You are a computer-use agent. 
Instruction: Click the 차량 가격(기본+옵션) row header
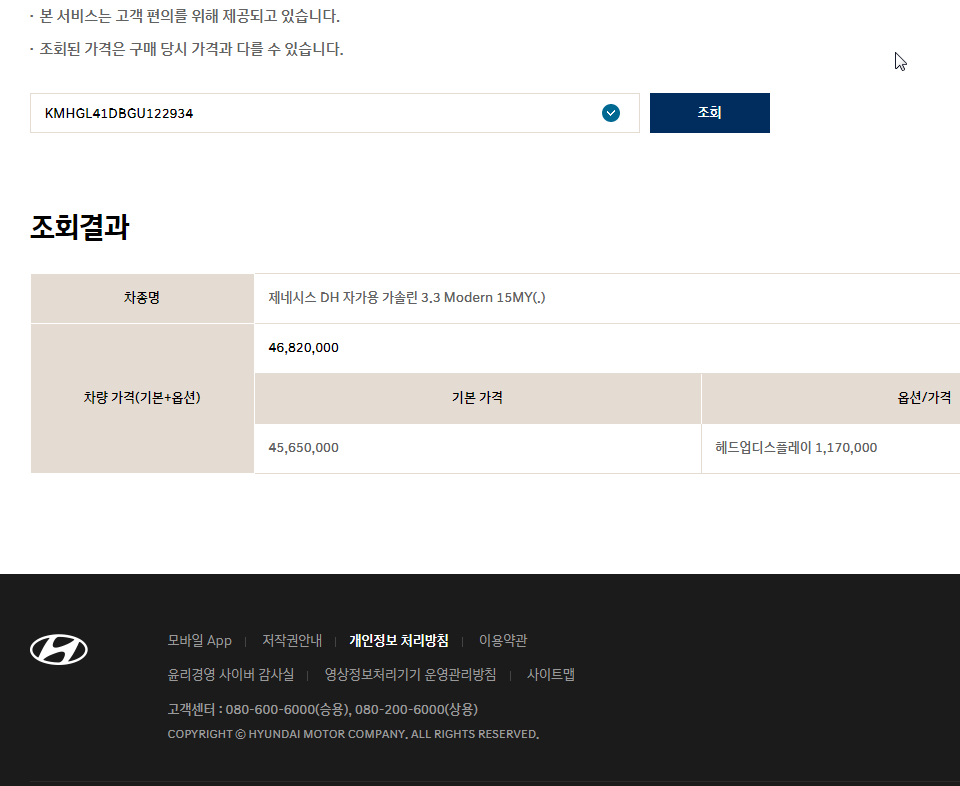click(142, 398)
